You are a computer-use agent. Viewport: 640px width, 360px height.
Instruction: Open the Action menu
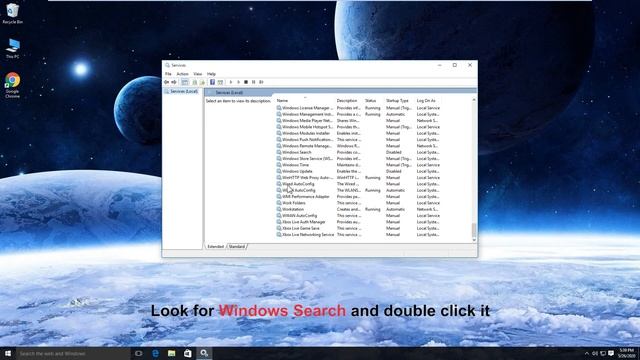(182, 74)
